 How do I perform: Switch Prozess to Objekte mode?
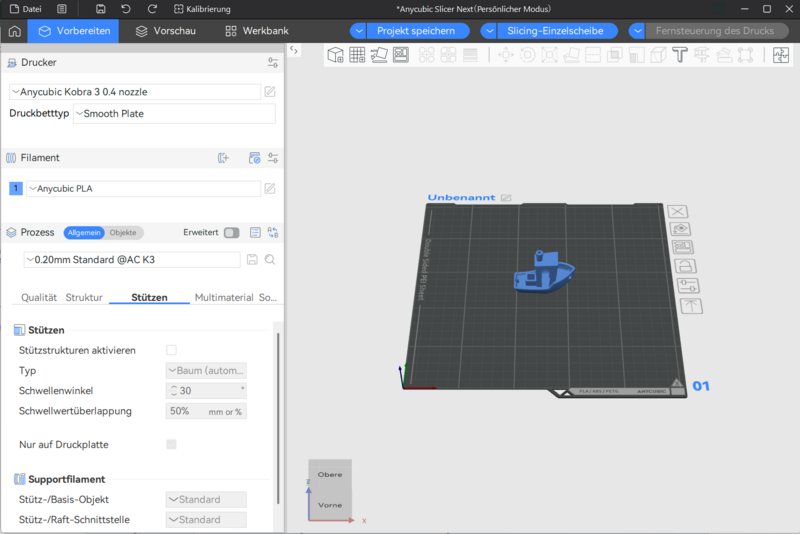[x=123, y=233]
